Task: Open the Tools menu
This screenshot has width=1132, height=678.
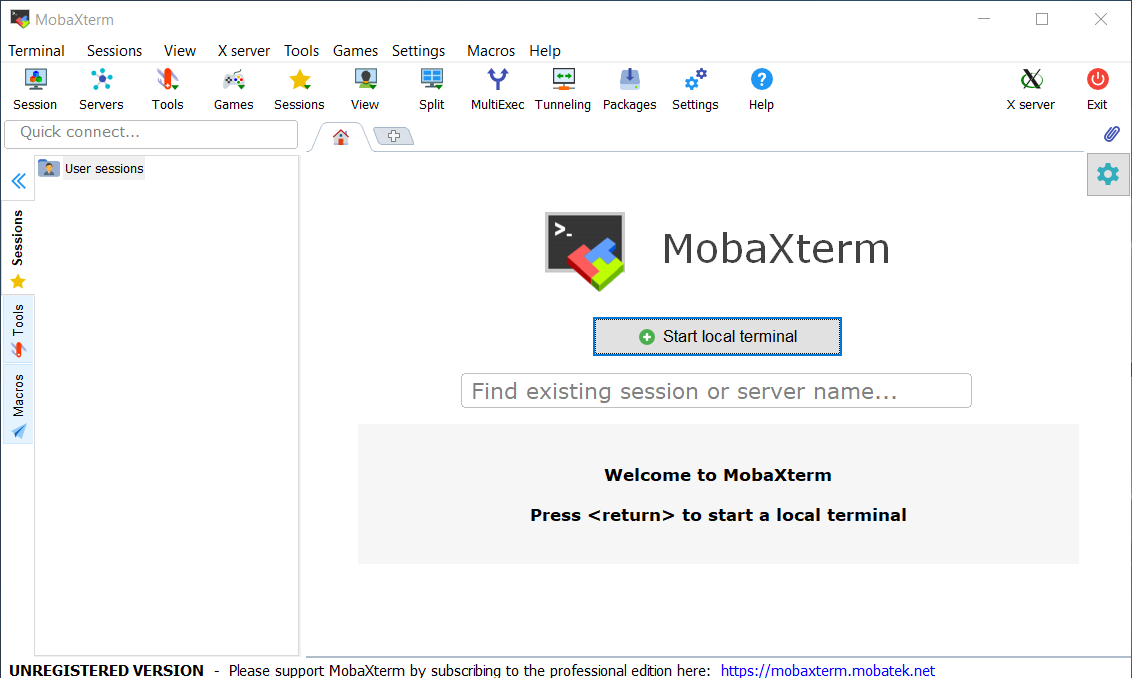Action: [x=301, y=51]
